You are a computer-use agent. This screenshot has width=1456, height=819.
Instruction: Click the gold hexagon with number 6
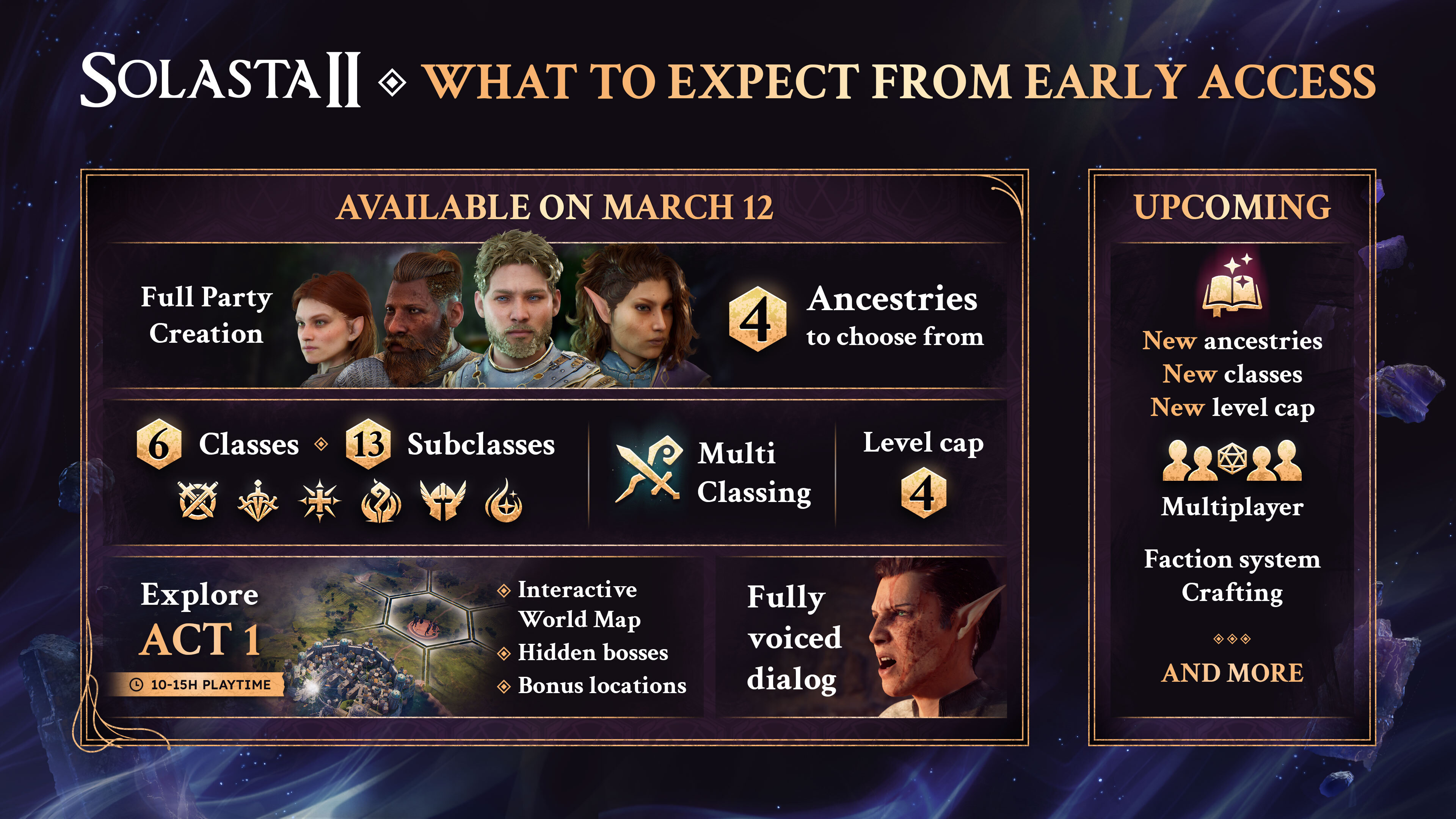tap(159, 444)
